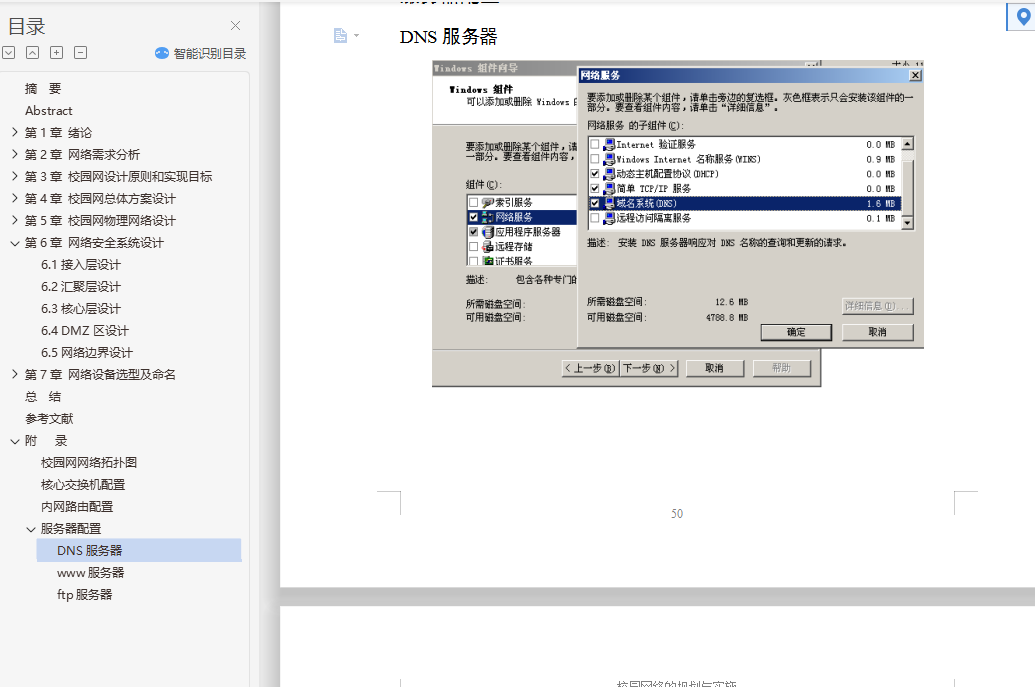Click the 服务器配置 label in the outline
Viewport: 1035px width, 687px height.
[x=71, y=529]
